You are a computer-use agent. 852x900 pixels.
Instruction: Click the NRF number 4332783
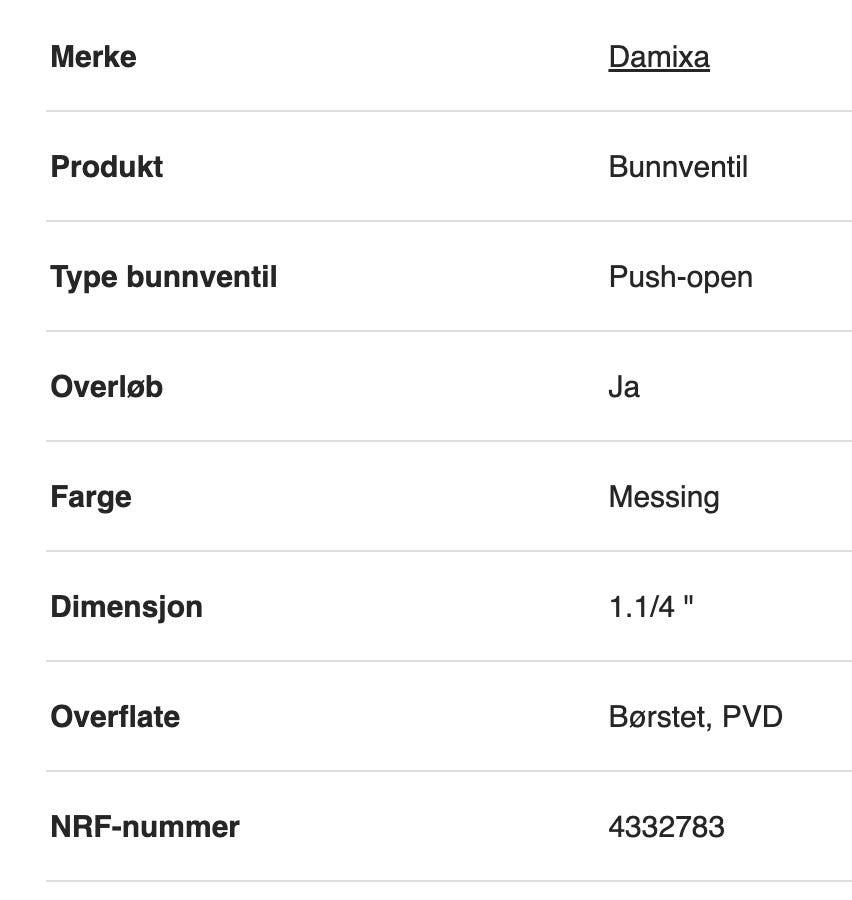pos(666,827)
